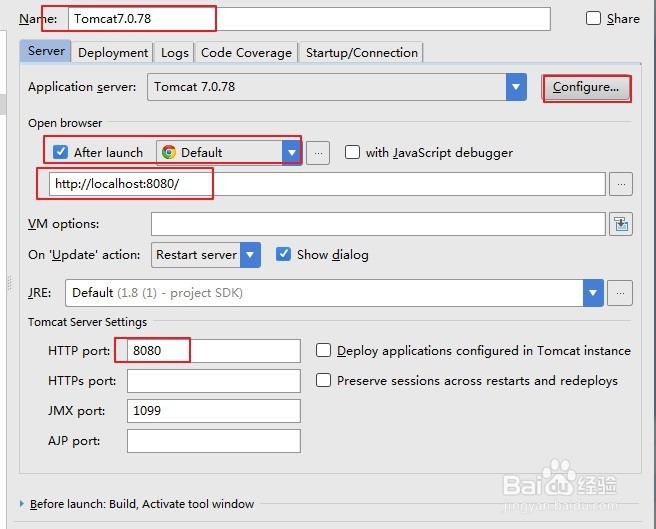The height and width of the screenshot is (529, 656).
Task: Open the Code Coverage tab
Action: [x=246, y=53]
